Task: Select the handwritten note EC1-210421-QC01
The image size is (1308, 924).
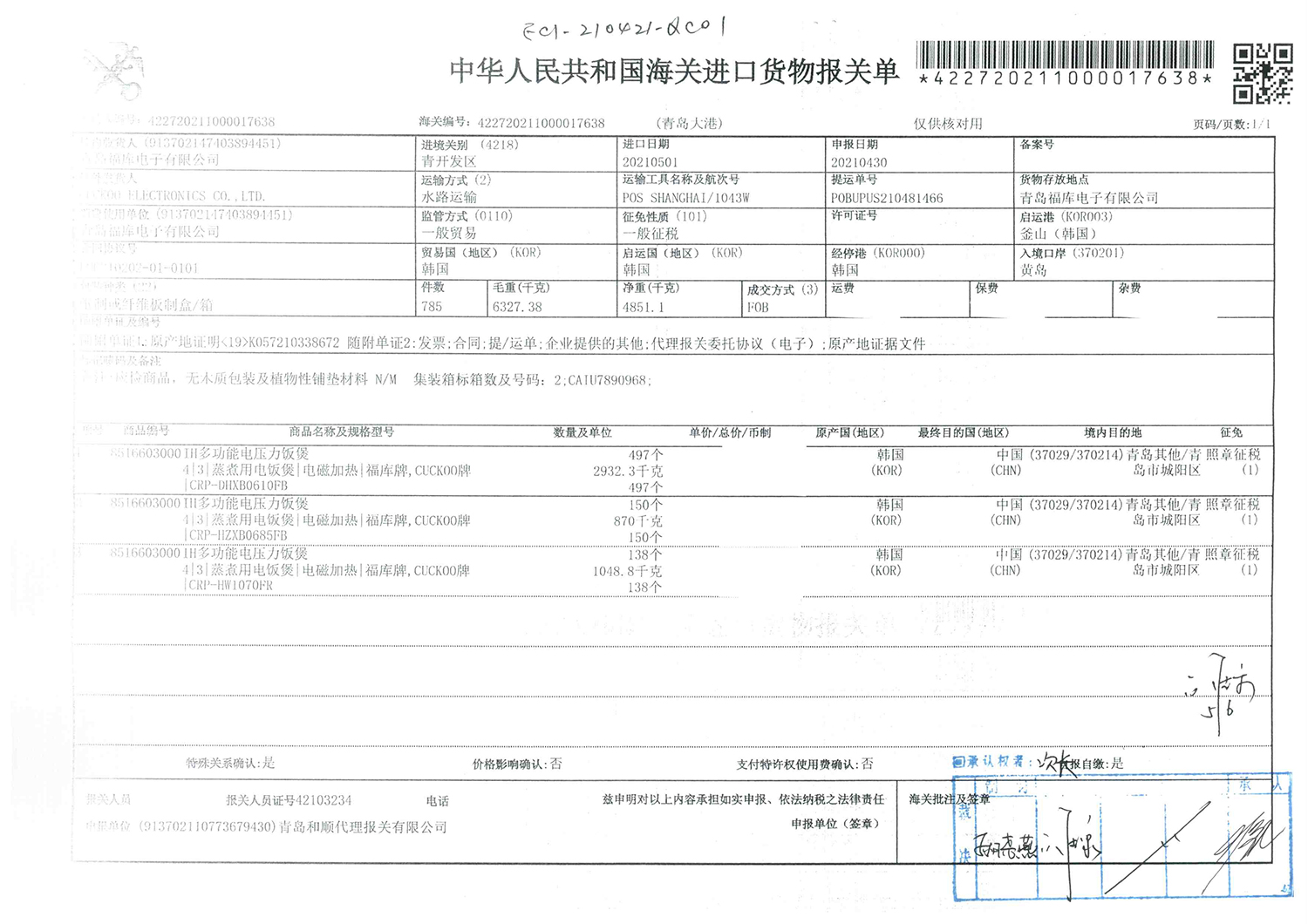Action: tap(624, 29)
